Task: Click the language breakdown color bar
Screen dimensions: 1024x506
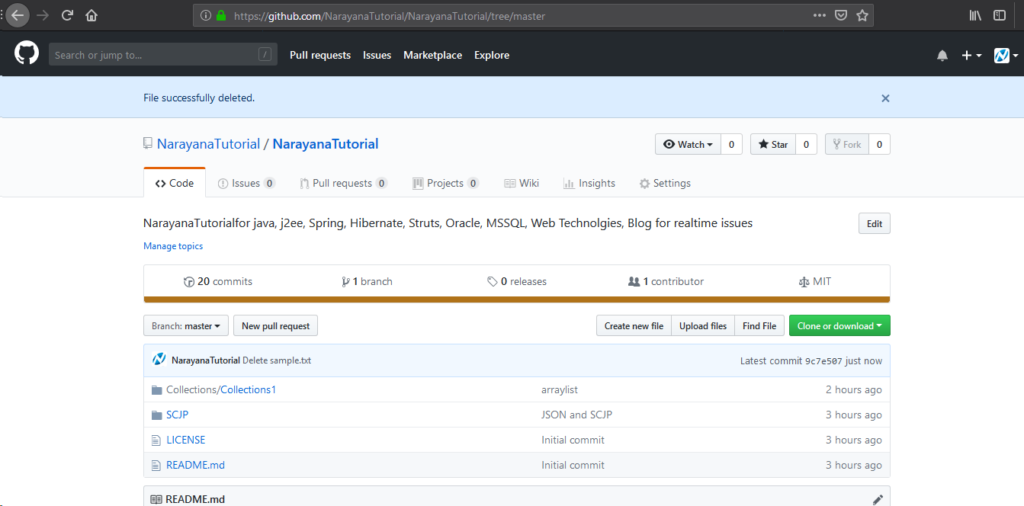Action: pos(517,300)
